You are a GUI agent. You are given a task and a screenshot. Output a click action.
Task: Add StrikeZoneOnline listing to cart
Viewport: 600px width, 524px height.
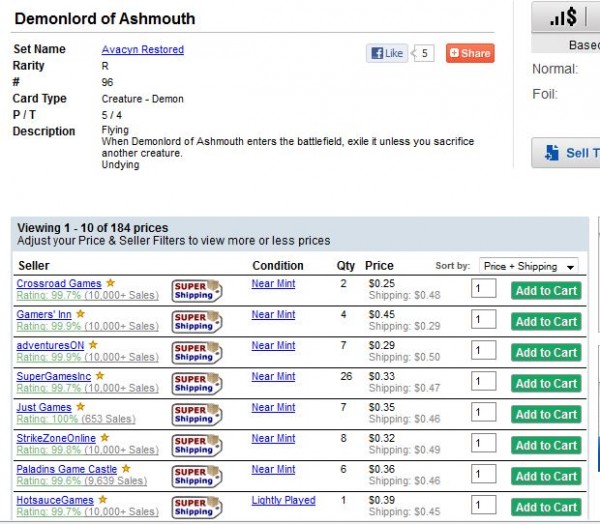[x=545, y=445]
